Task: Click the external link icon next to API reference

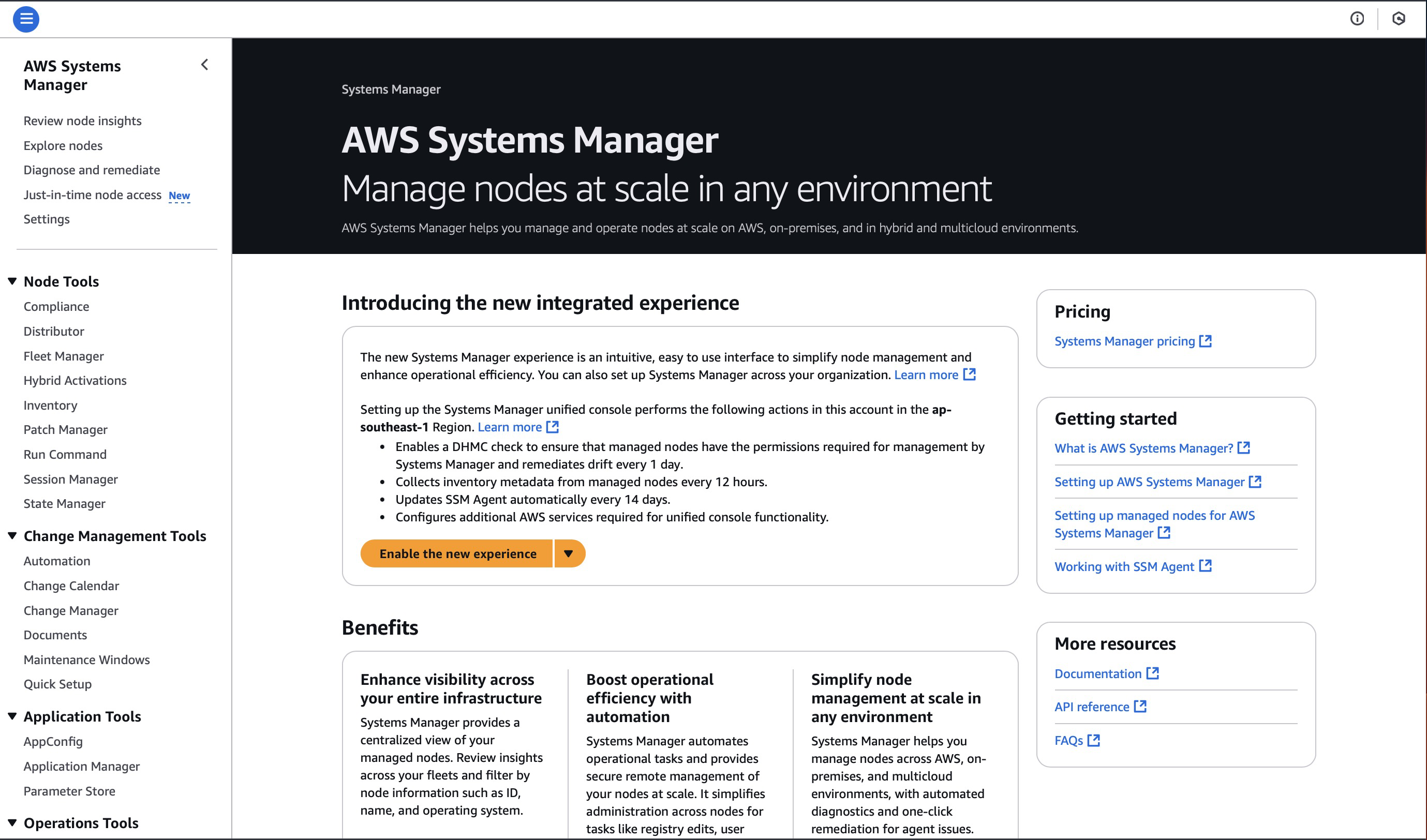Action: click(1140, 706)
